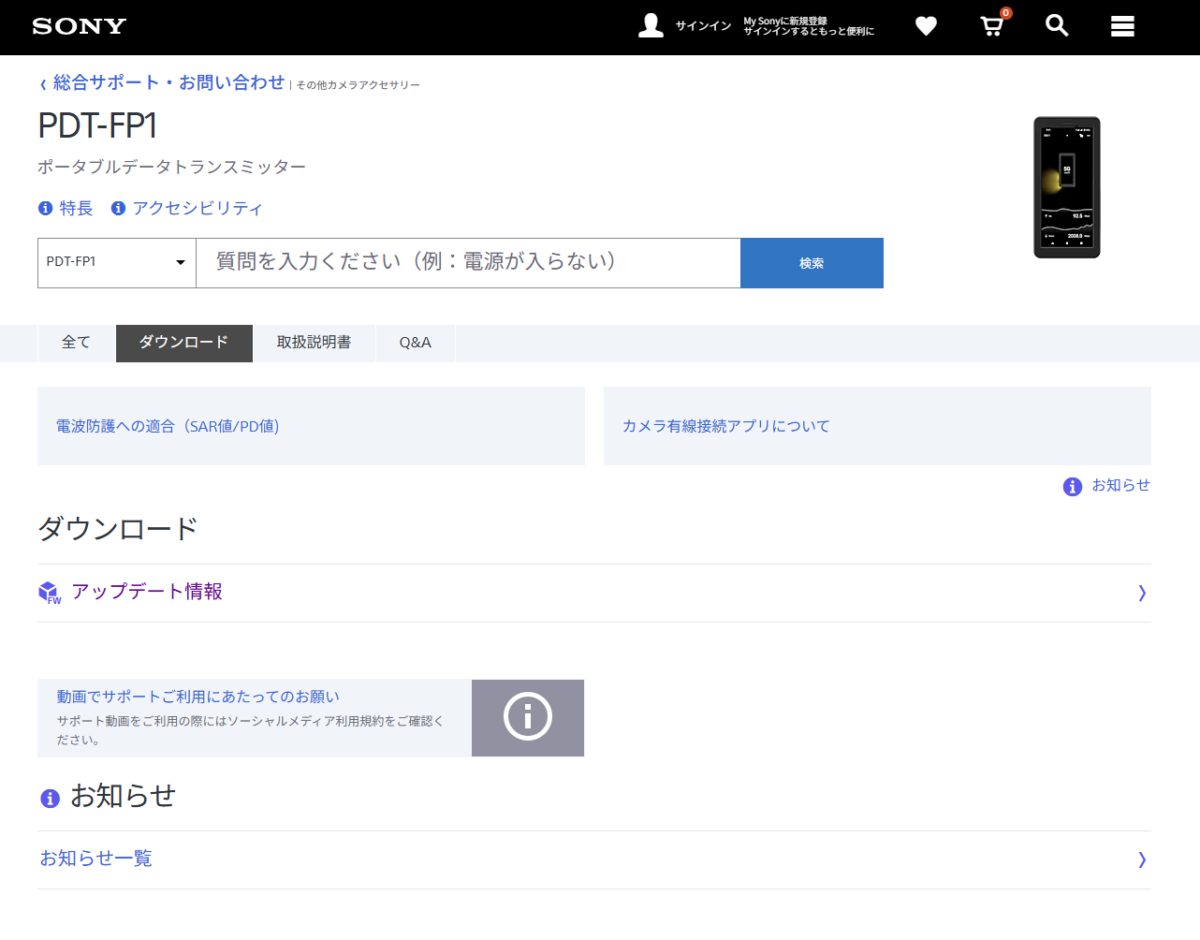Click the SONY logo
This screenshot has width=1200, height=940.
(79, 26)
